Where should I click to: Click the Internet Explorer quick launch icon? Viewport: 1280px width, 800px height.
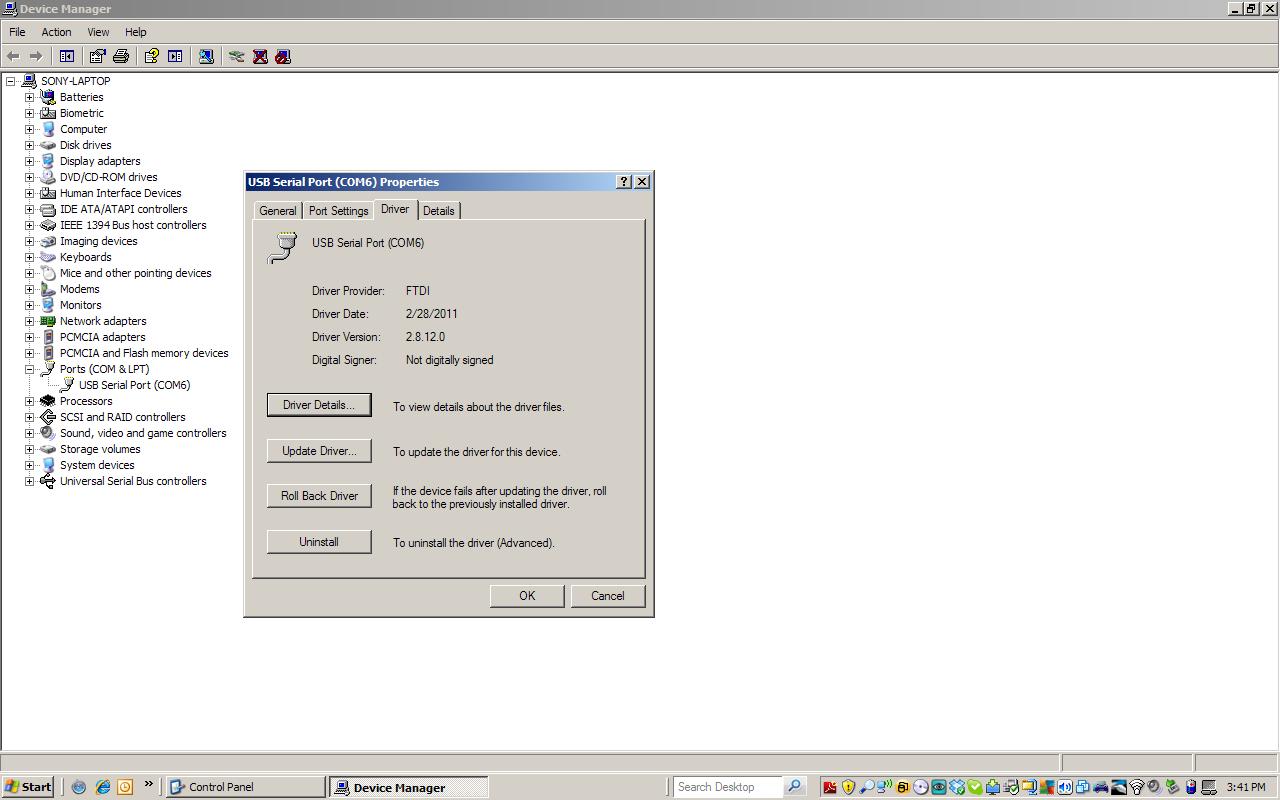click(102, 787)
